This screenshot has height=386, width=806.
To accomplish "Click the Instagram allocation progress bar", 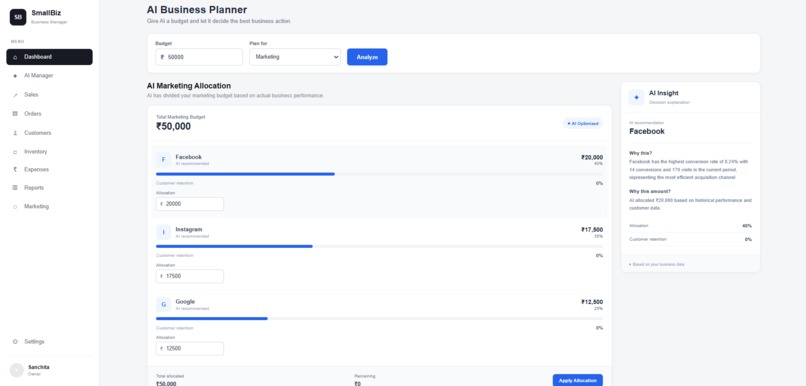I will pos(379,246).
